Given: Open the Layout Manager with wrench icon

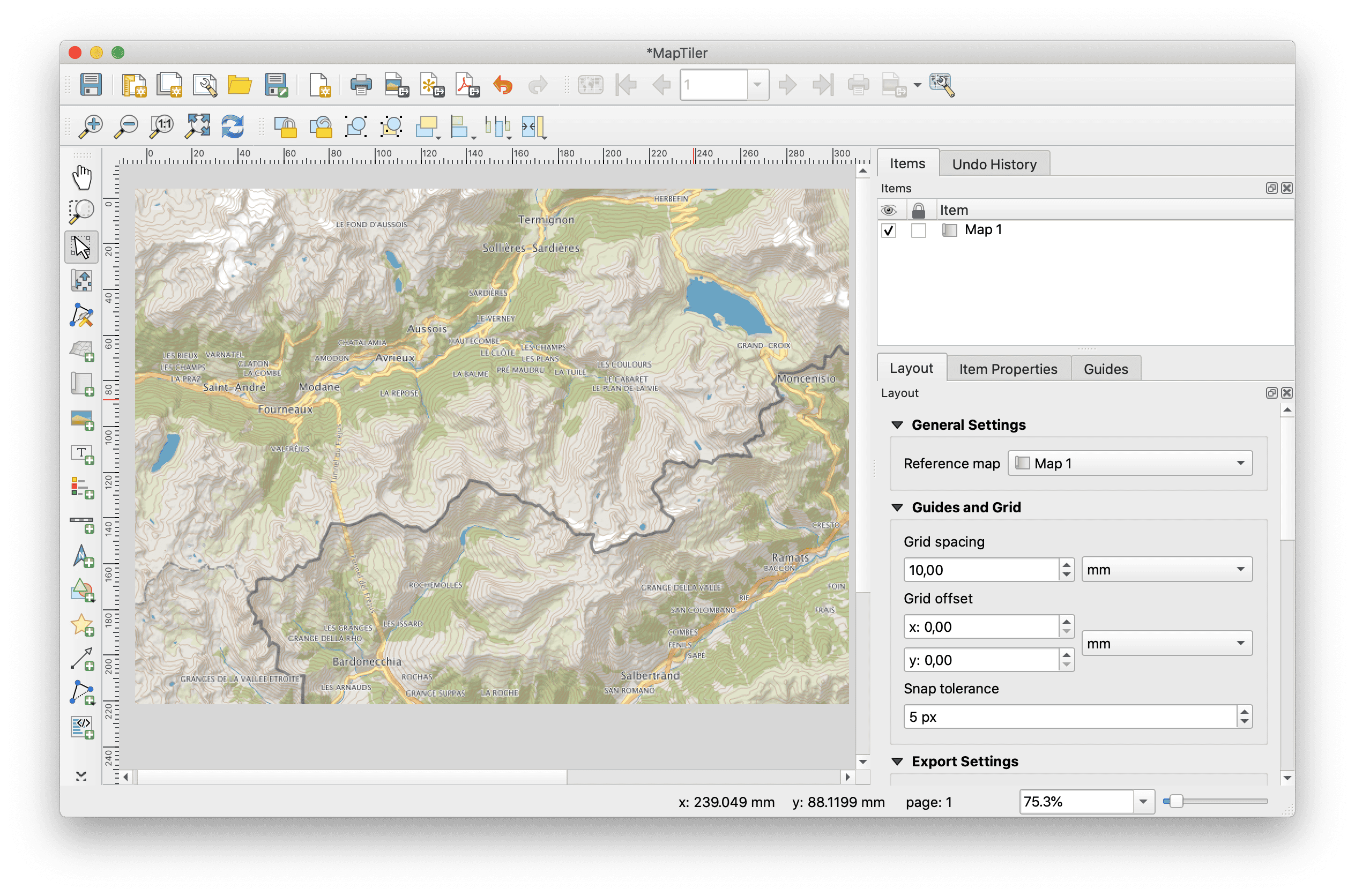Looking at the screenshot, I should pos(206,85).
